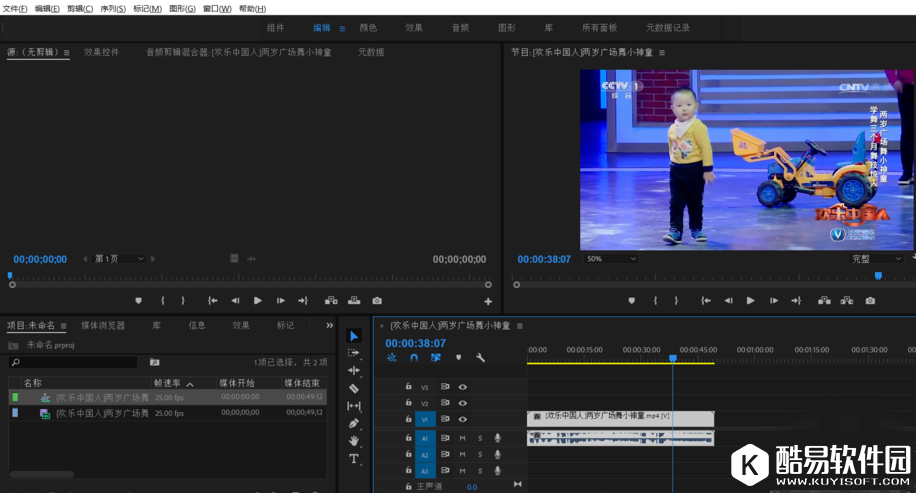Open playback resolution dropdown in Program monitor
The image size is (916, 493).
(x=876, y=259)
